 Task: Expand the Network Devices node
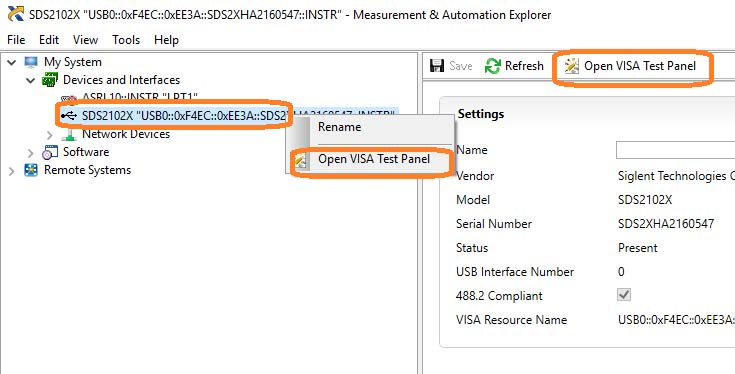[50, 135]
